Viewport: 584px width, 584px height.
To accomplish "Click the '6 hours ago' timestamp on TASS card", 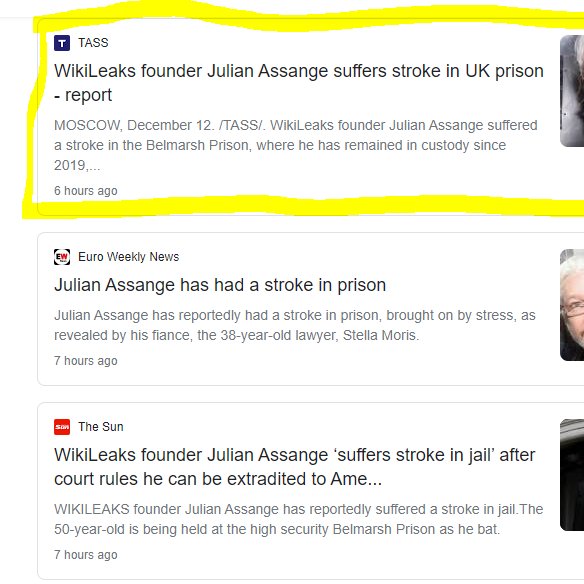I will pyautogui.click(x=86, y=191).
